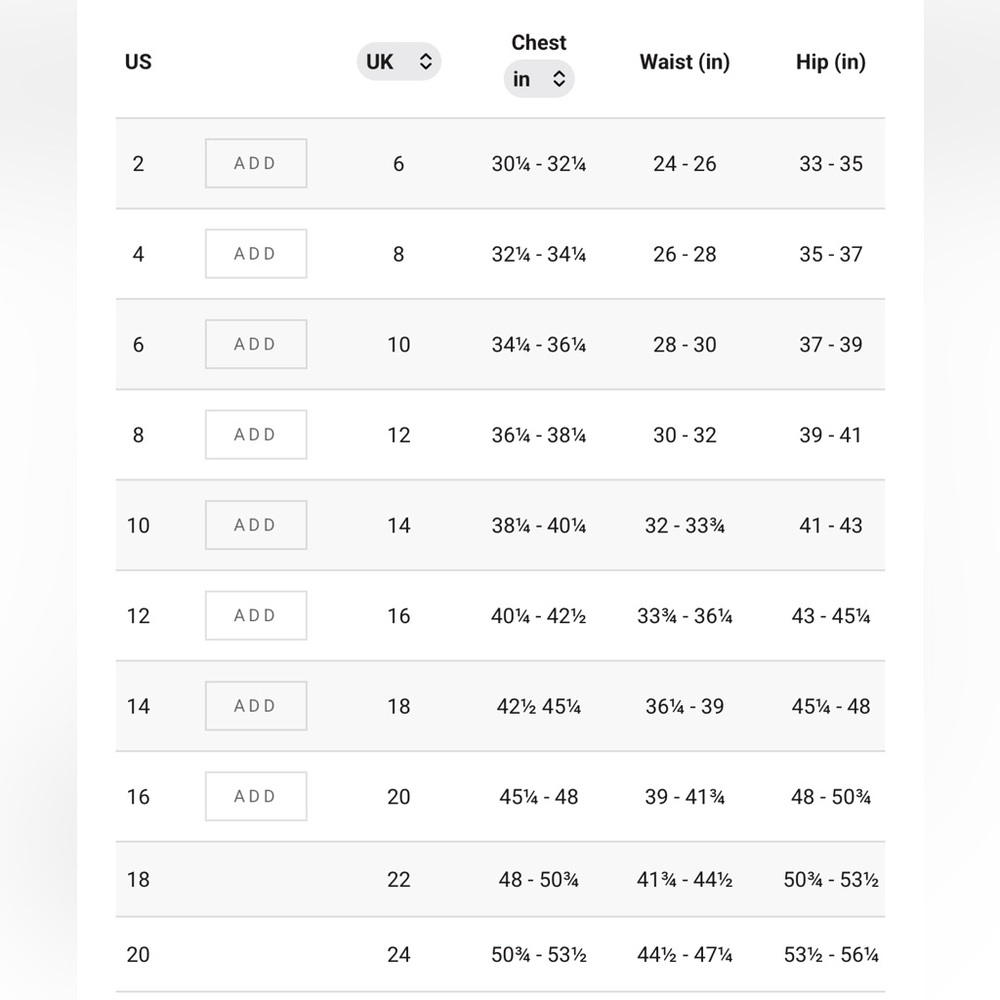The width and height of the screenshot is (1000, 1000).
Task: Open the Chest unit 'in' dropdown
Action: point(539,79)
